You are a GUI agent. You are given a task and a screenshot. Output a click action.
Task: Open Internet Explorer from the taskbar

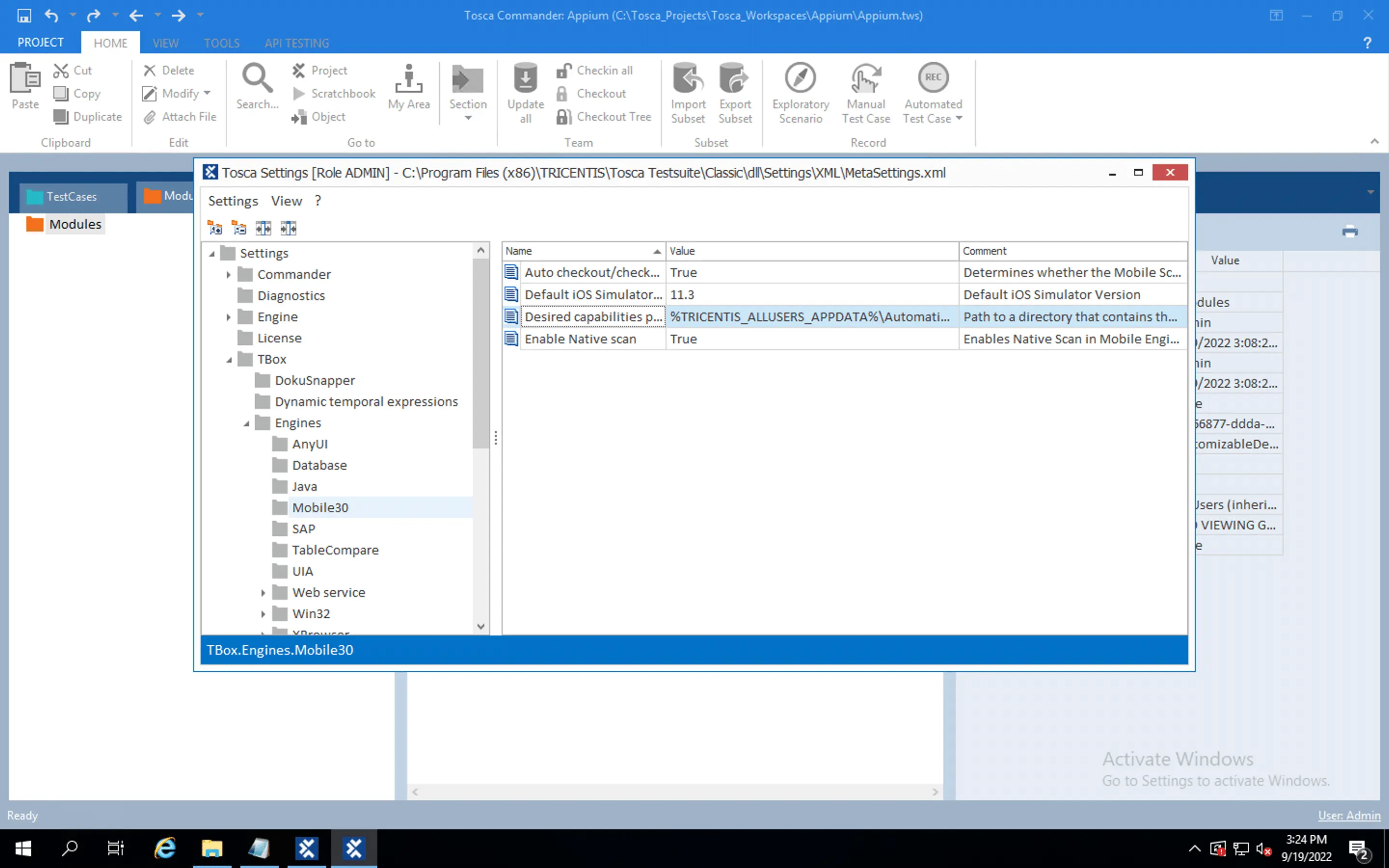pyautogui.click(x=165, y=848)
